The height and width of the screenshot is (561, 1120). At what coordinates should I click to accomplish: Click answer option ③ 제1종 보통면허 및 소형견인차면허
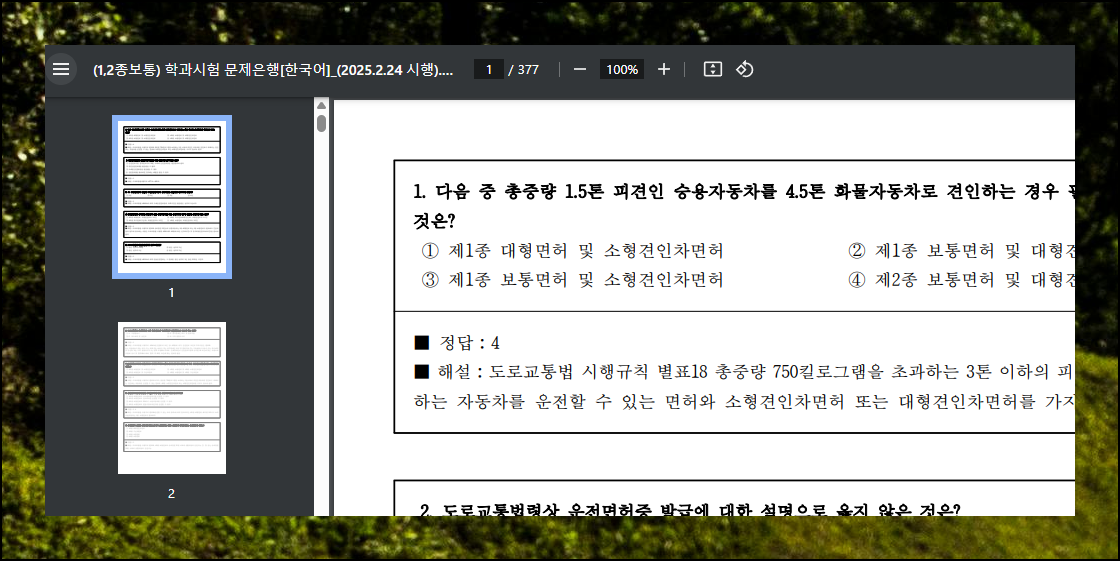pos(572,279)
